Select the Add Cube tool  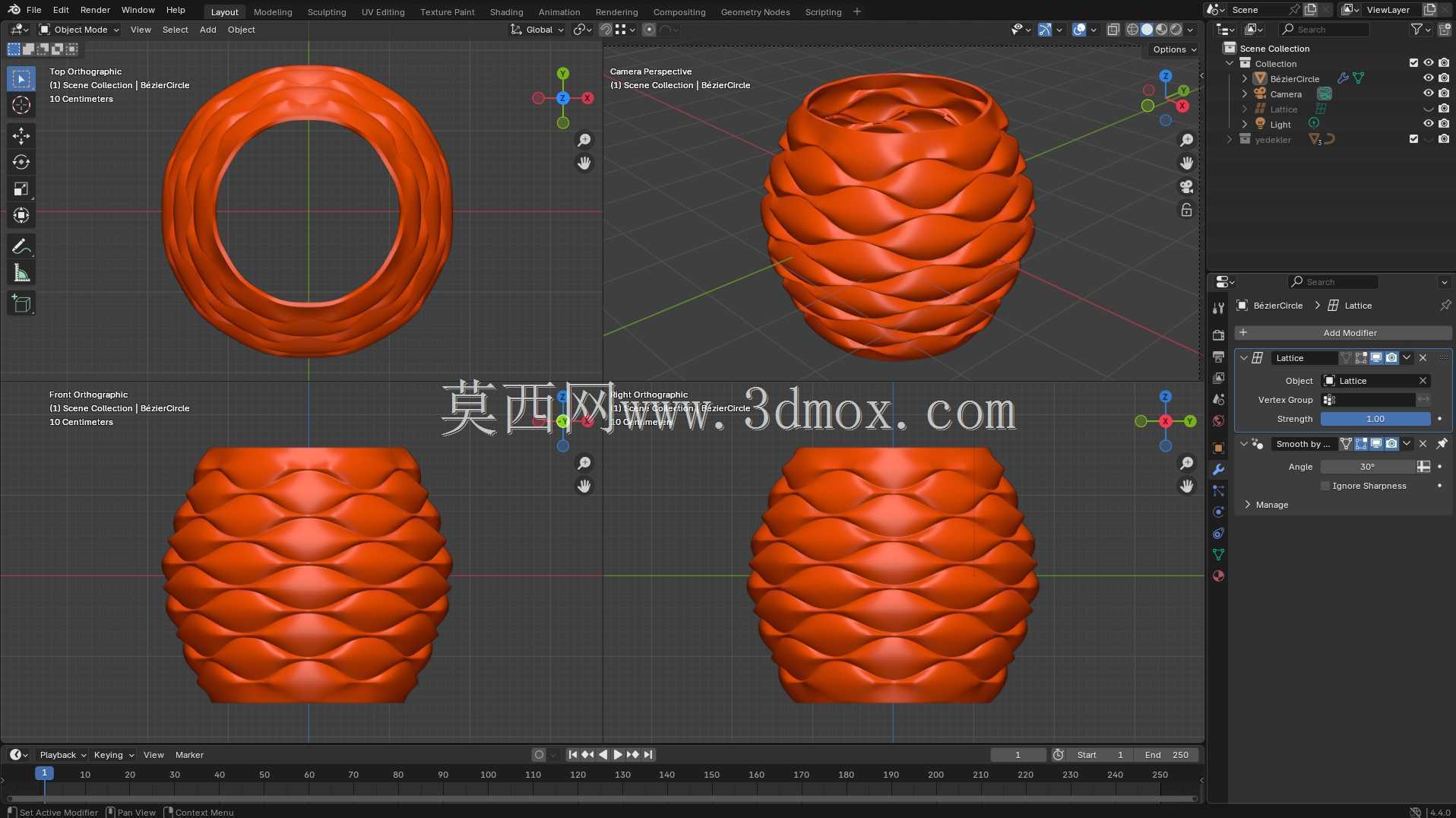coord(21,304)
